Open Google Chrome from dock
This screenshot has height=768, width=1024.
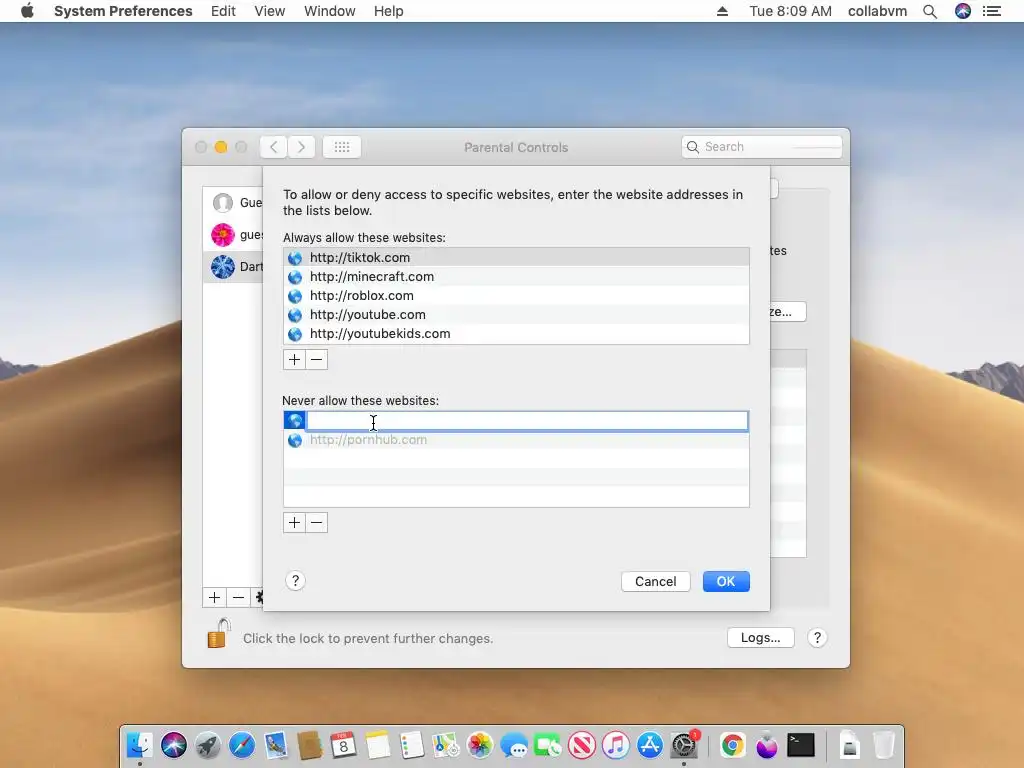[x=733, y=745]
